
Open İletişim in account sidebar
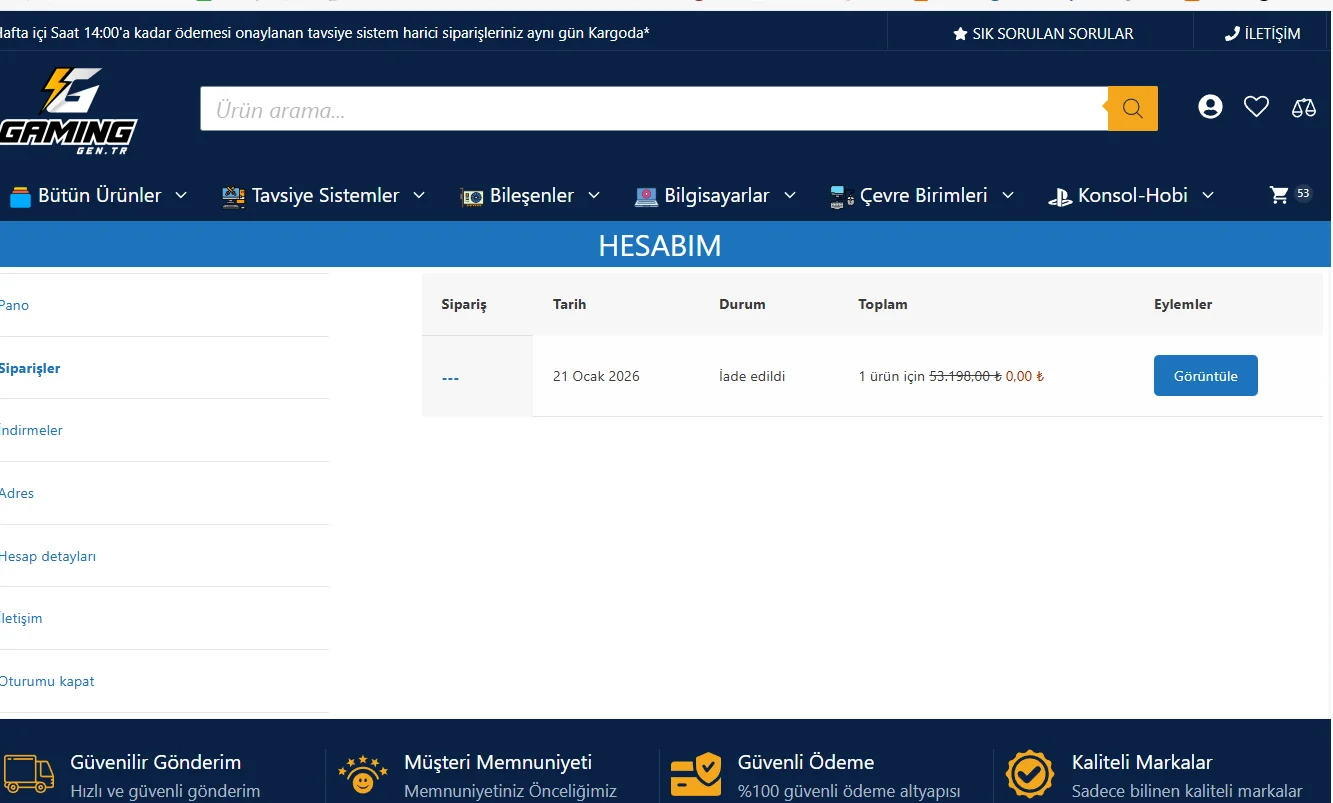(x=21, y=618)
